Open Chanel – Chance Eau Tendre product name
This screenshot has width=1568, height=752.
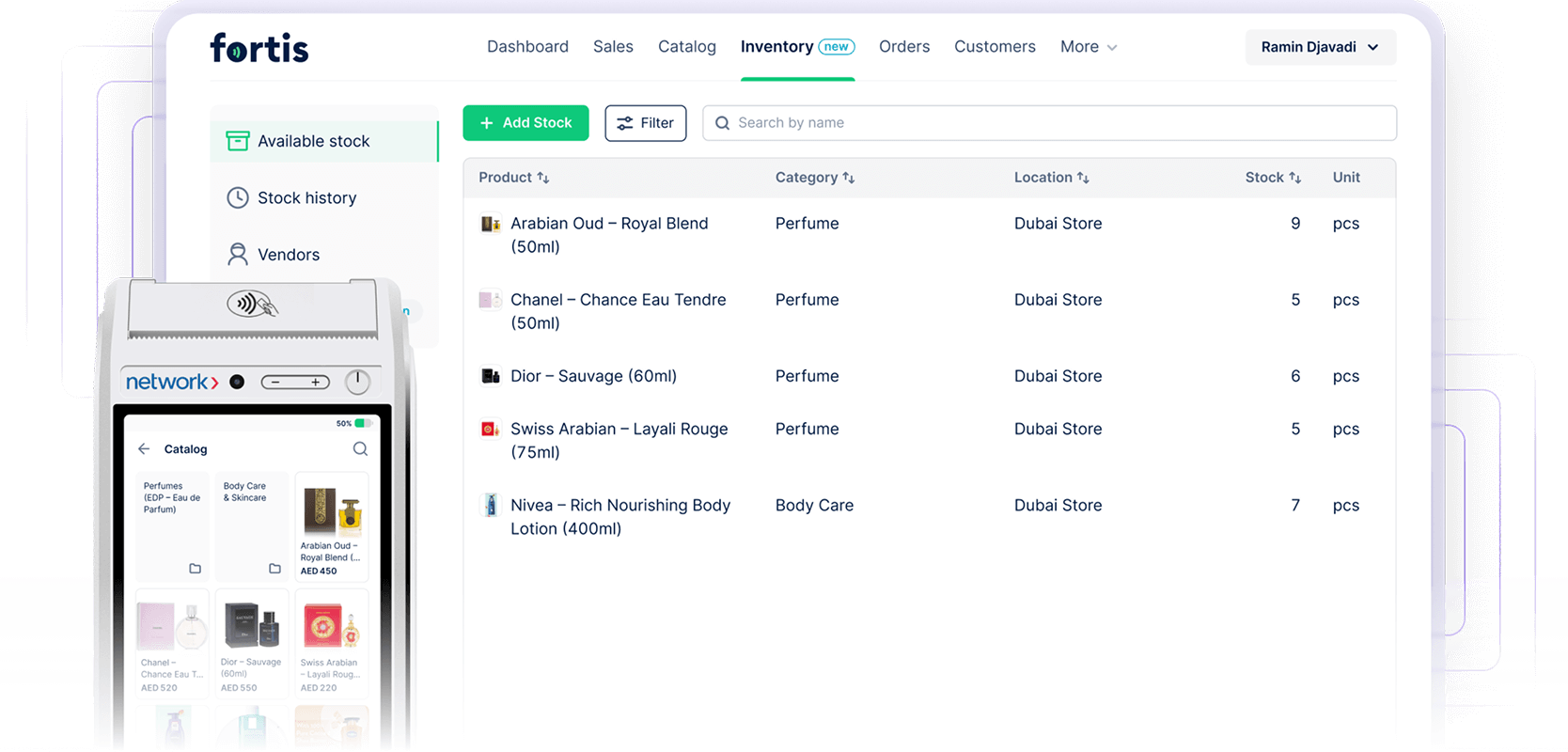click(619, 311)
